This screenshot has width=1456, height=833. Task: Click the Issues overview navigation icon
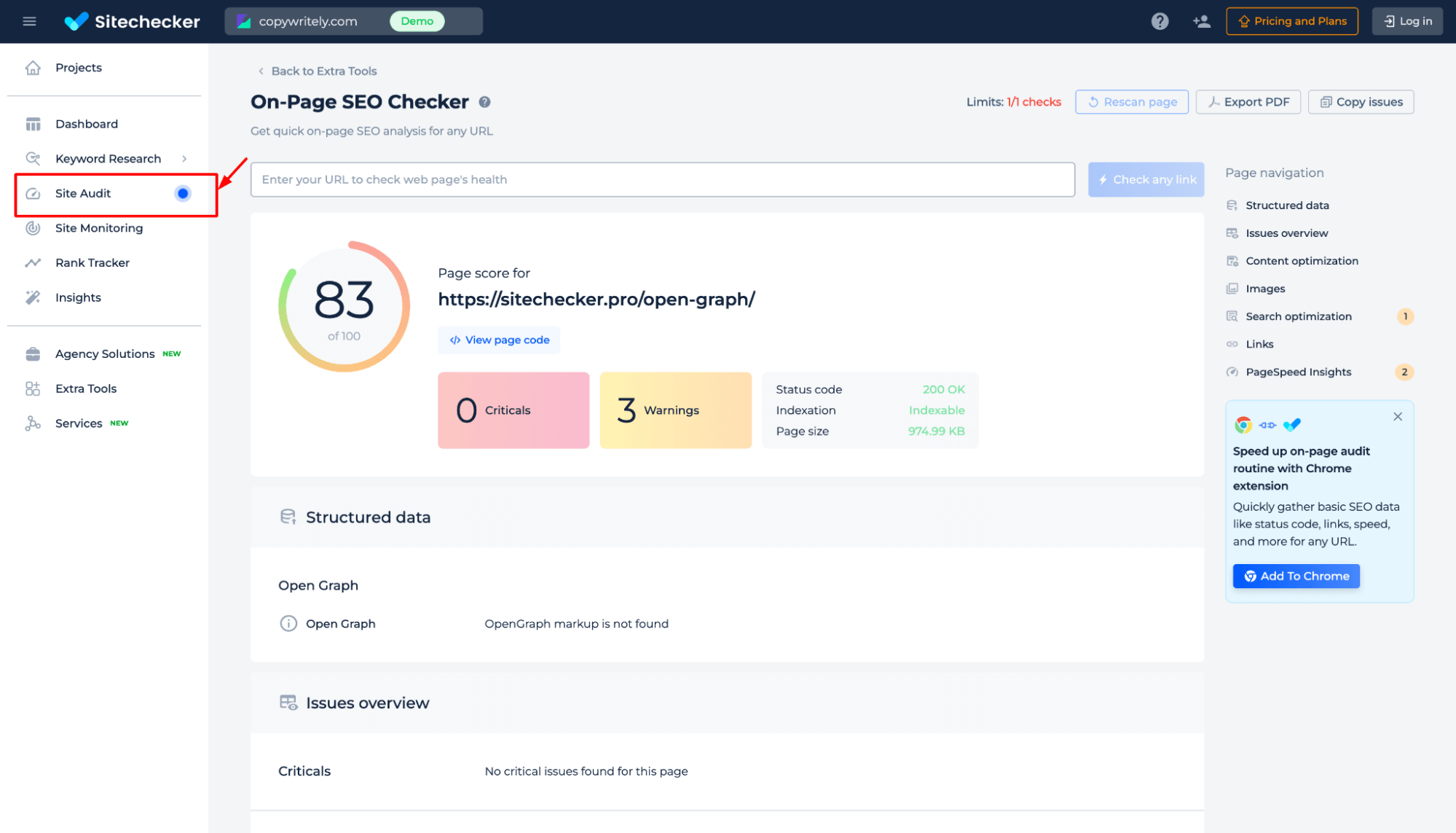pos(1232,232)
